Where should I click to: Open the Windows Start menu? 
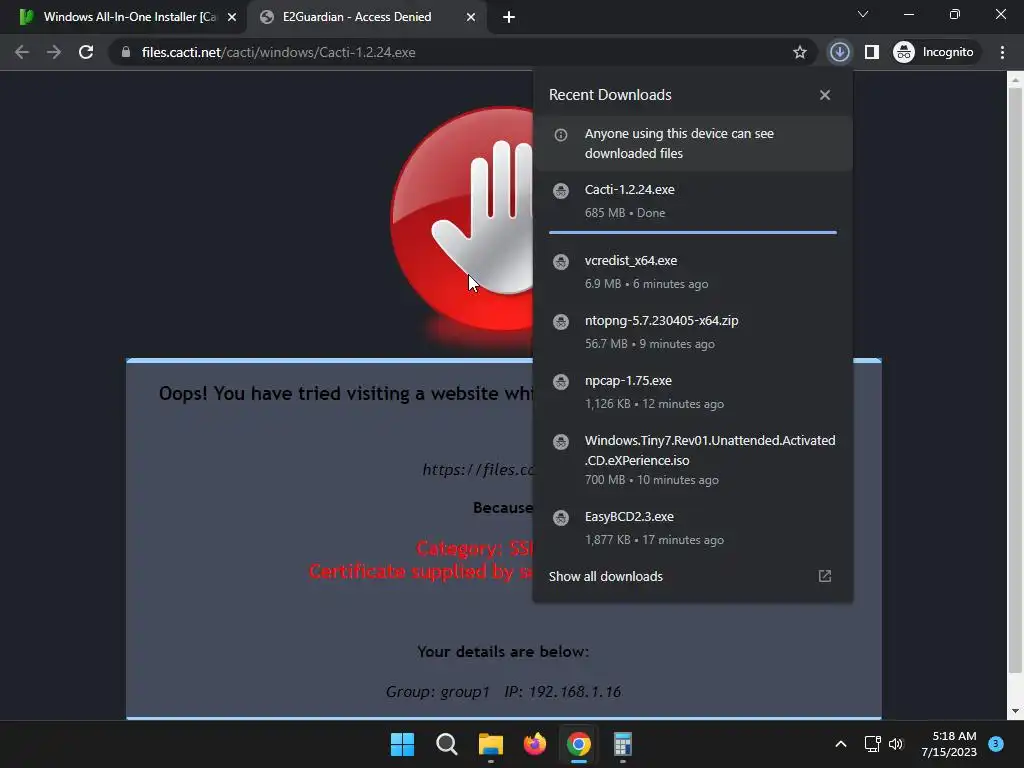pos(402,744)
